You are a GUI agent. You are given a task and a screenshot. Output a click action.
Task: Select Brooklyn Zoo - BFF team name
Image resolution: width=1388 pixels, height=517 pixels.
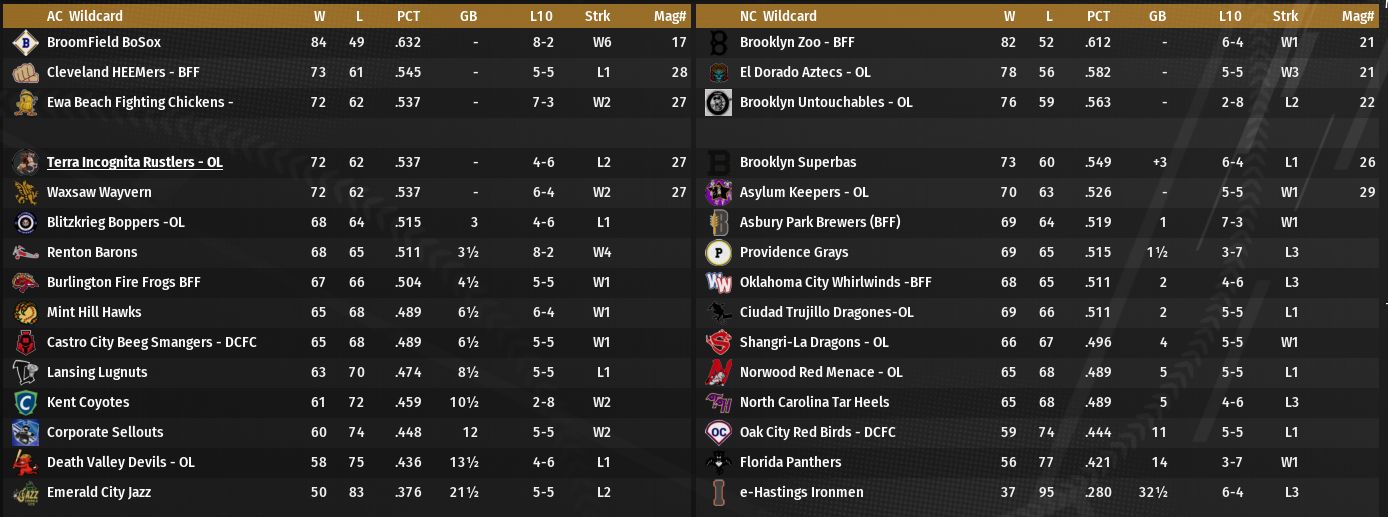[797, 42]
